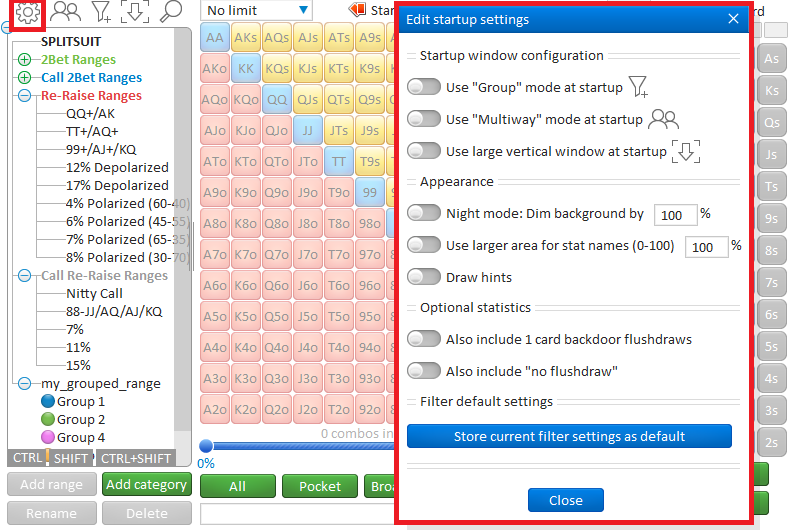
Task: Click "Store current filter settings as default"
Action: coord(569,437)
